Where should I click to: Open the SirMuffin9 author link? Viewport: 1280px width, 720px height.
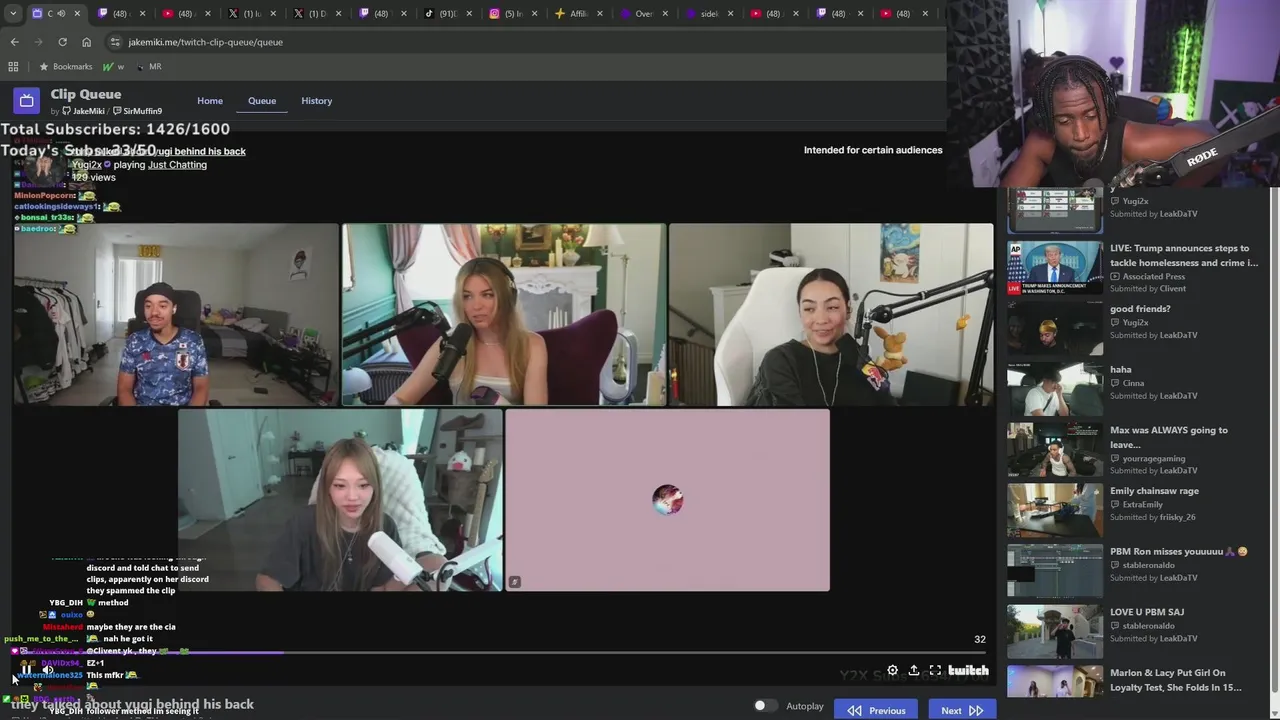[138, 111]
